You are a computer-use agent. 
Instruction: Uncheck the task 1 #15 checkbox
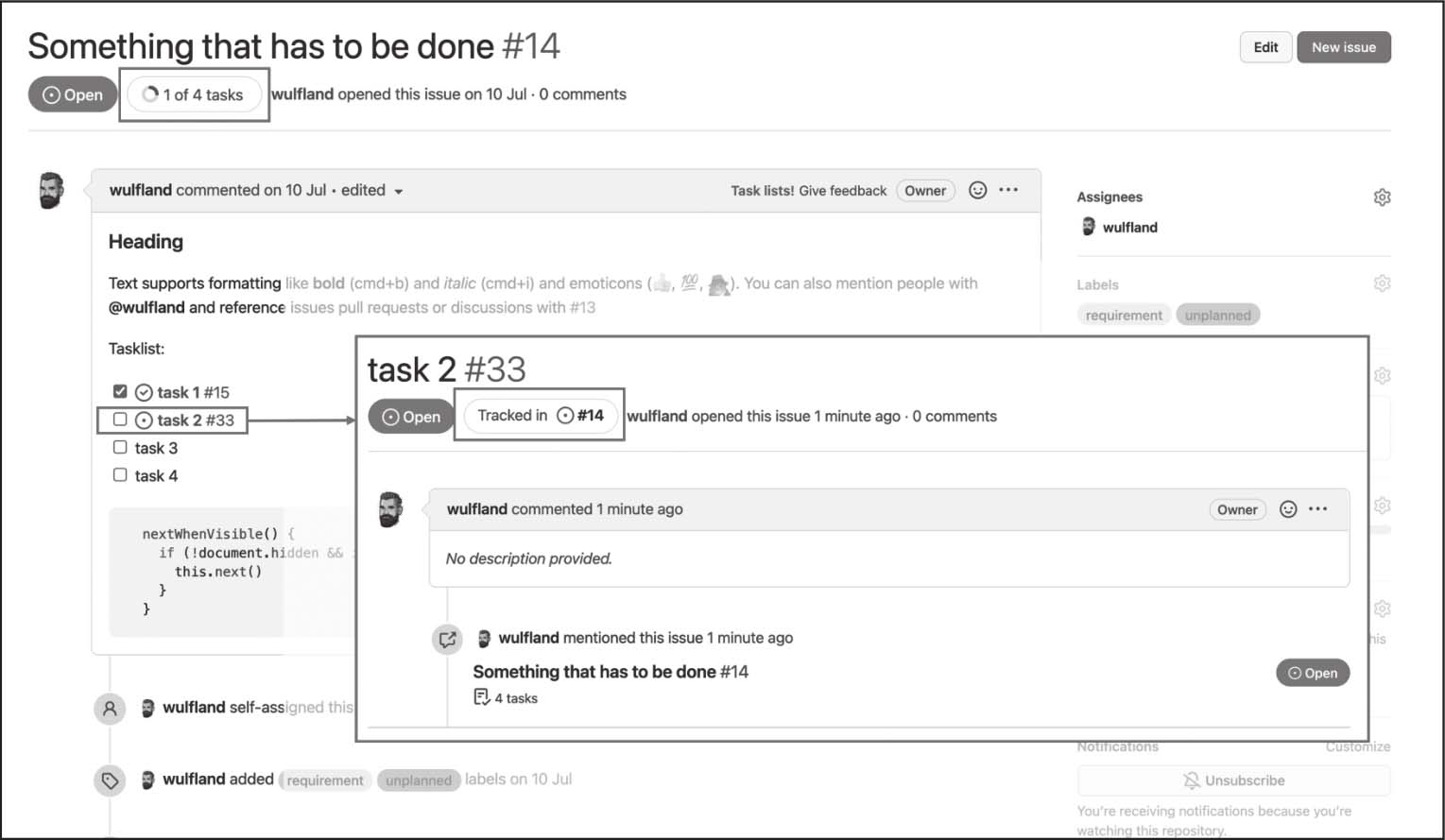(120, 391)
